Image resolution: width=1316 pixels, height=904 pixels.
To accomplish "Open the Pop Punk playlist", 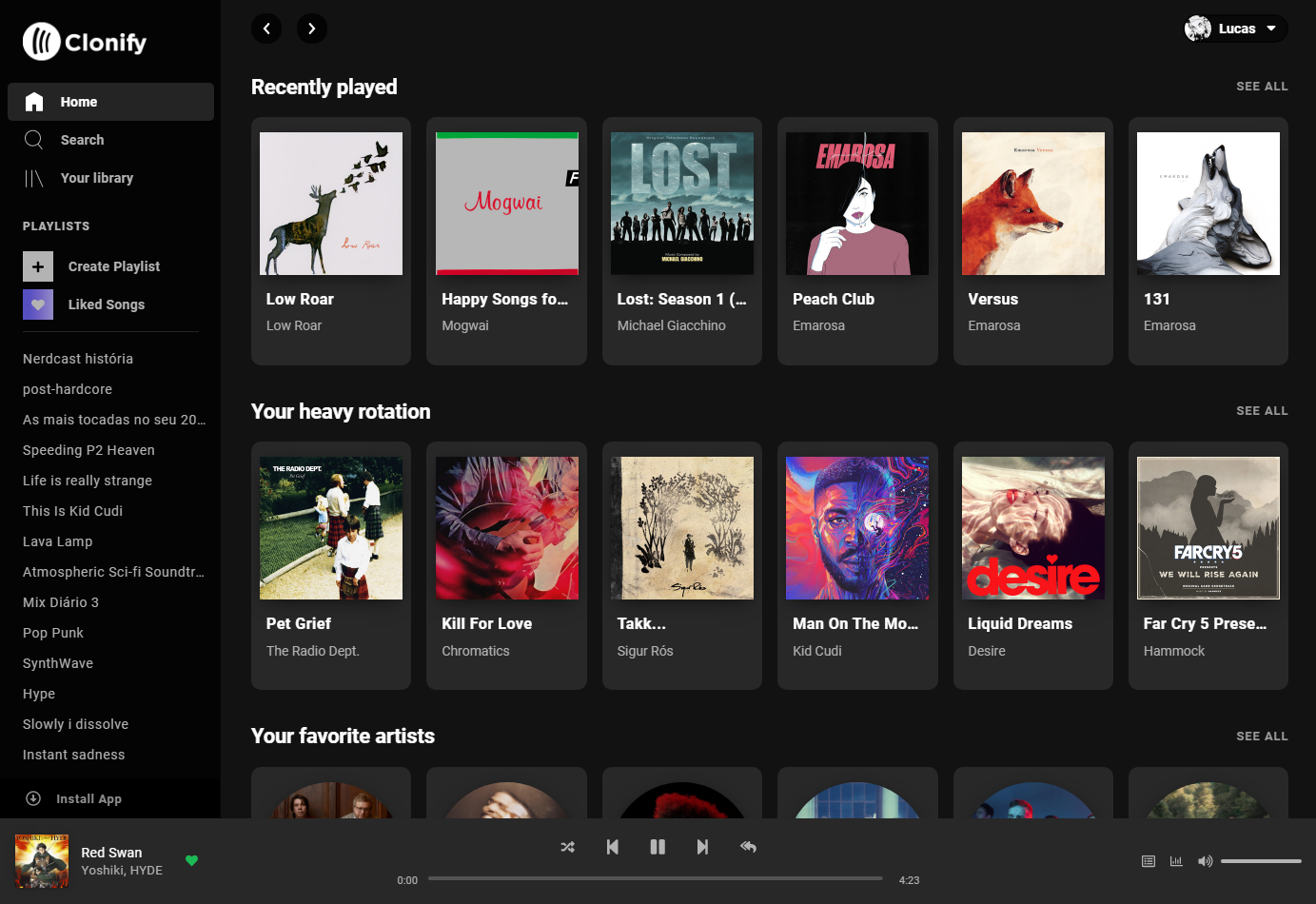I will pos(53,633).
